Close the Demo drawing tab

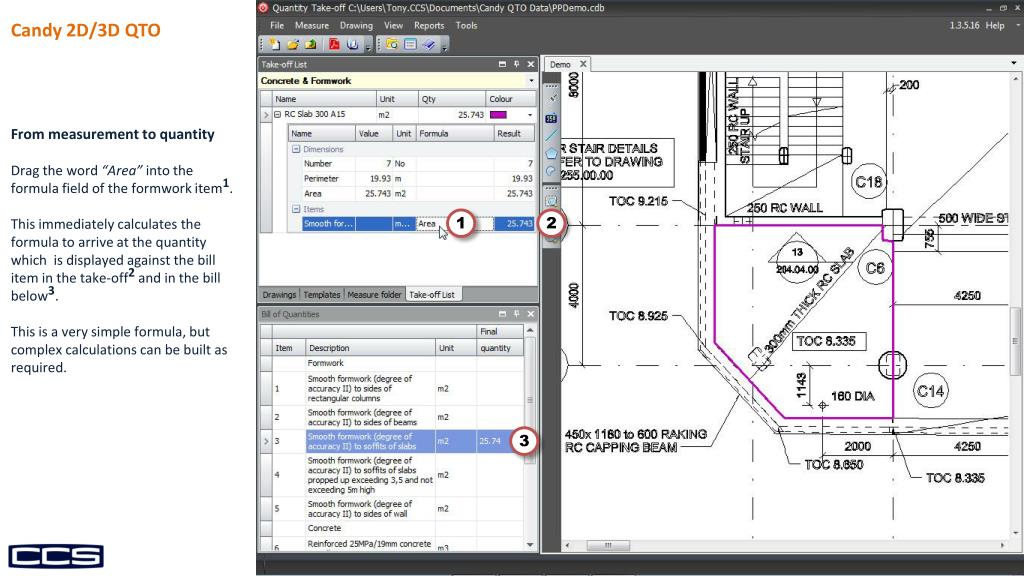click(x=583, y=63)
